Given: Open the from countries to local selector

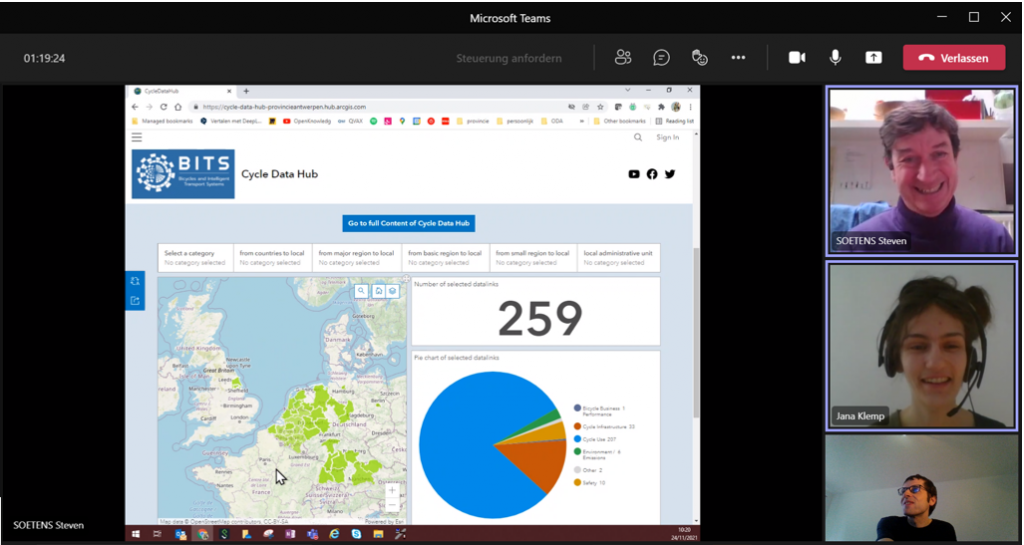Looking at the screenshot, I should click(x=273, y=258).
